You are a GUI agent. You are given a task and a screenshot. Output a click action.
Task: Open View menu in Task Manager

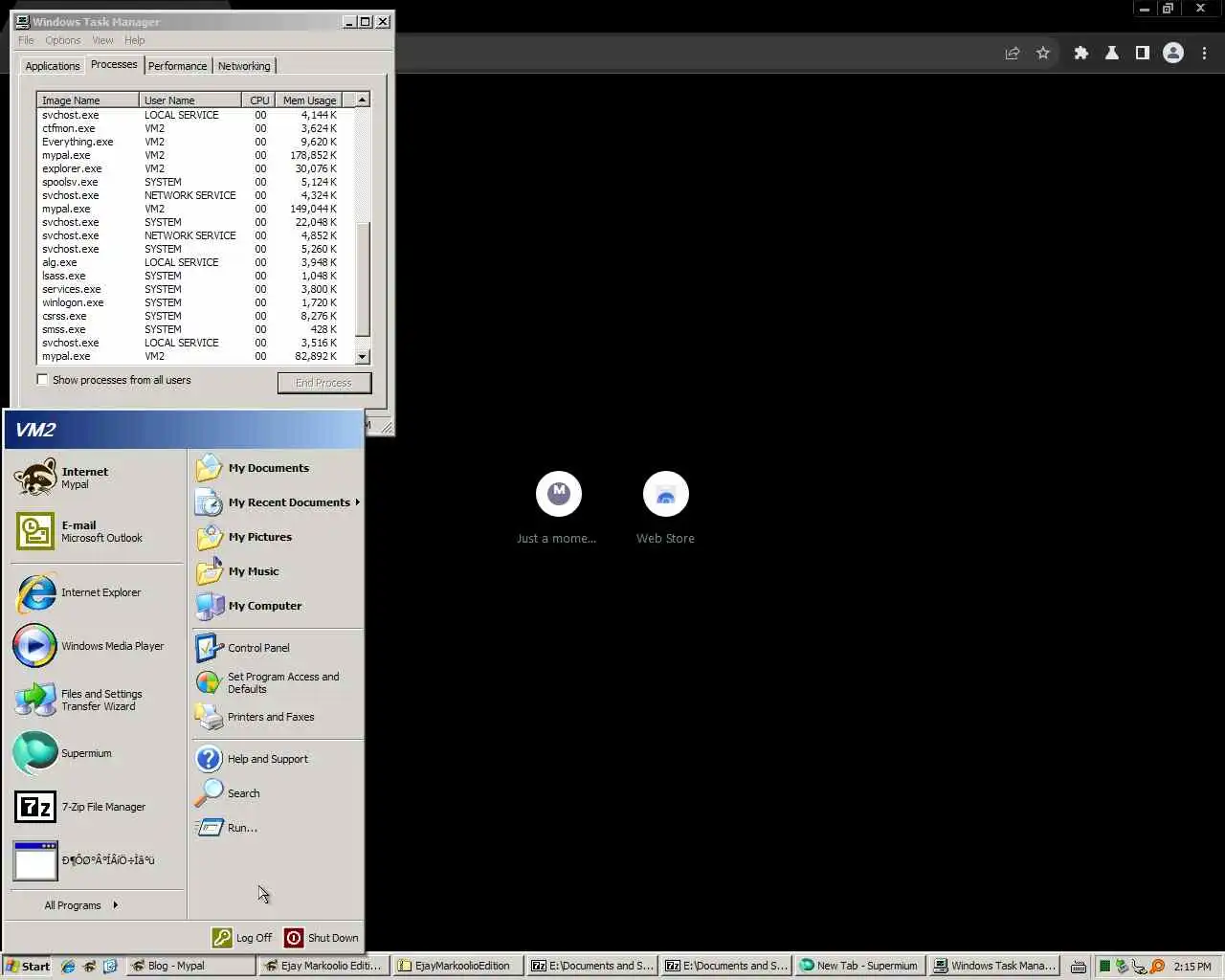[x=103, y=40]
